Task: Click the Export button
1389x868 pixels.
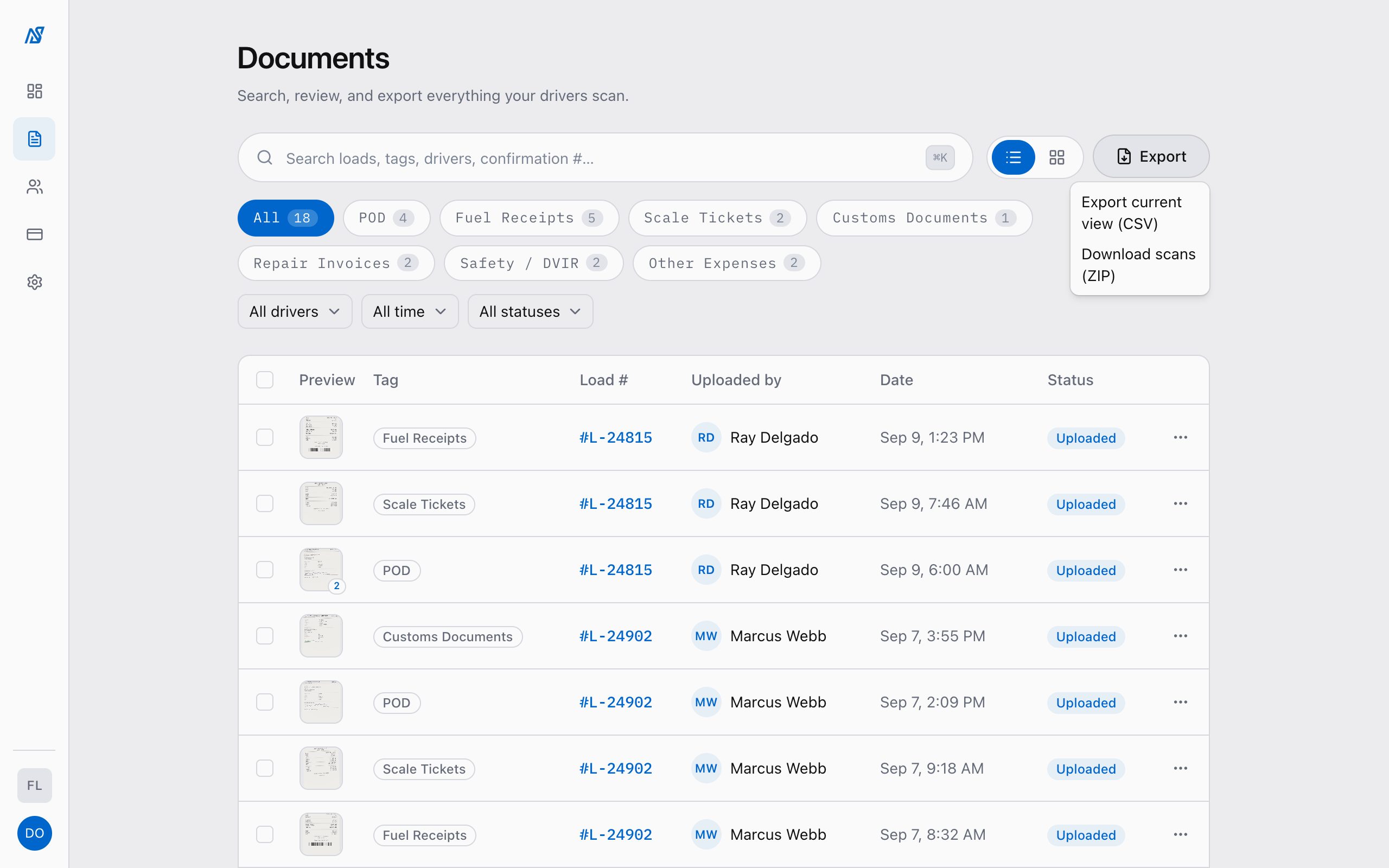Action: point(1151,157)
